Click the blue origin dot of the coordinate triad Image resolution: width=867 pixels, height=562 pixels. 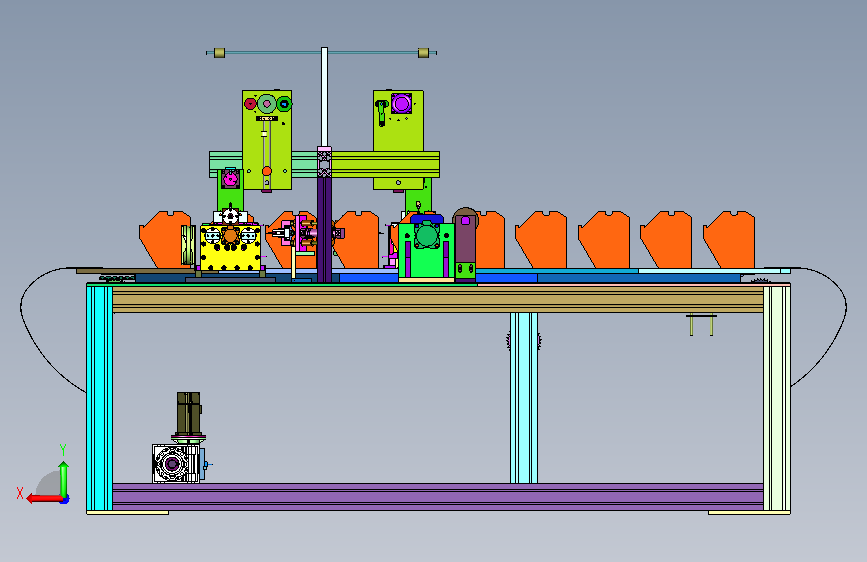click(65, 499)
